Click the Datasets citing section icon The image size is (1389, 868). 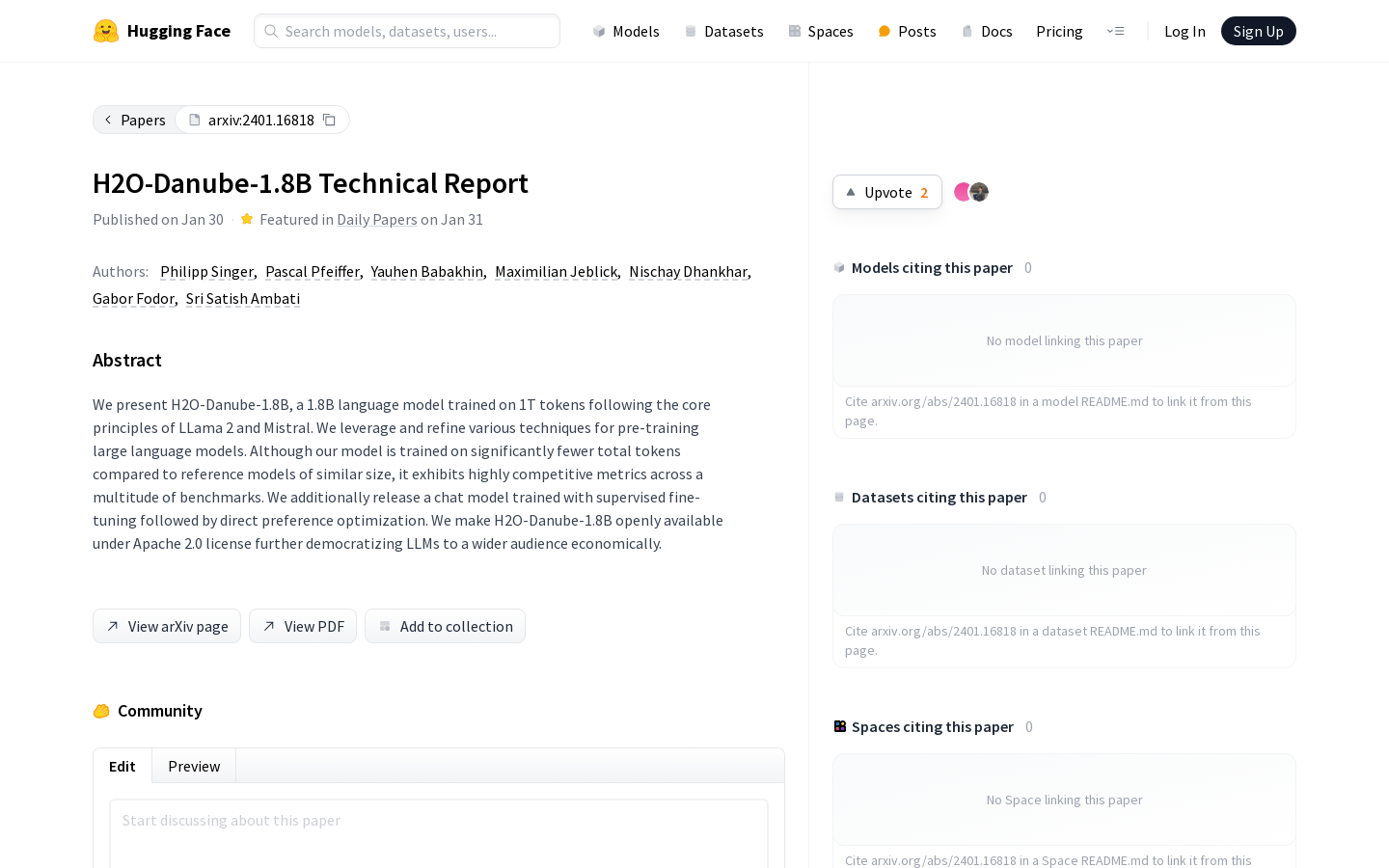tap(839, 497)
